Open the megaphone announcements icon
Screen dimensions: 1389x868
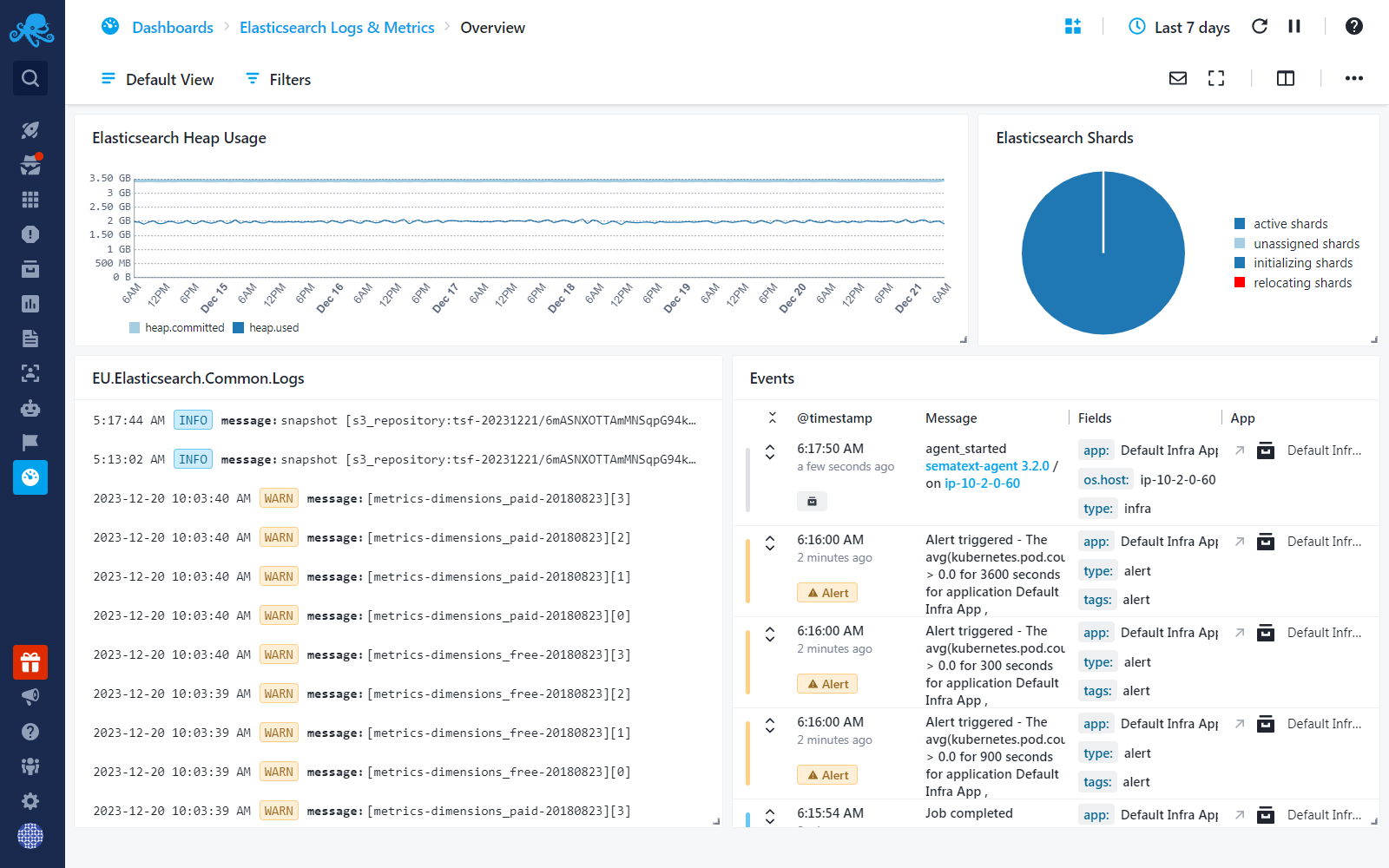(x=30, y=697)
